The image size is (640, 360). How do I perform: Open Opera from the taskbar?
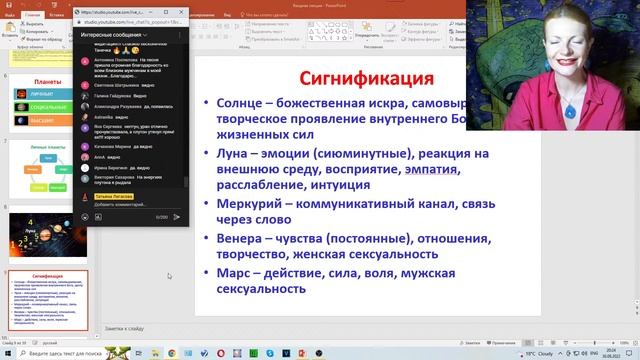(x=220, y=353)
